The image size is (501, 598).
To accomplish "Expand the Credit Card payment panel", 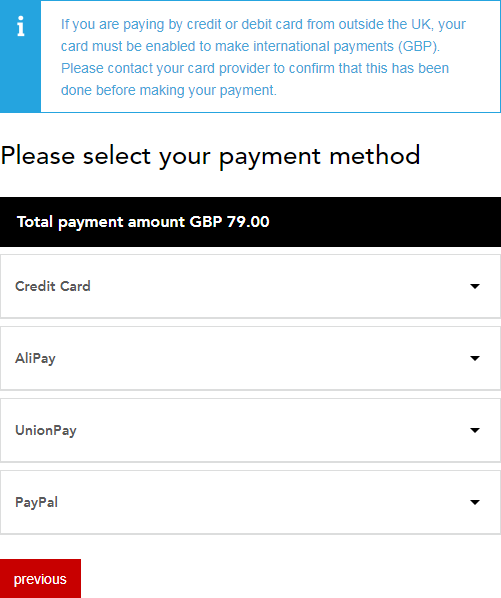I will (x=250, y=286).
